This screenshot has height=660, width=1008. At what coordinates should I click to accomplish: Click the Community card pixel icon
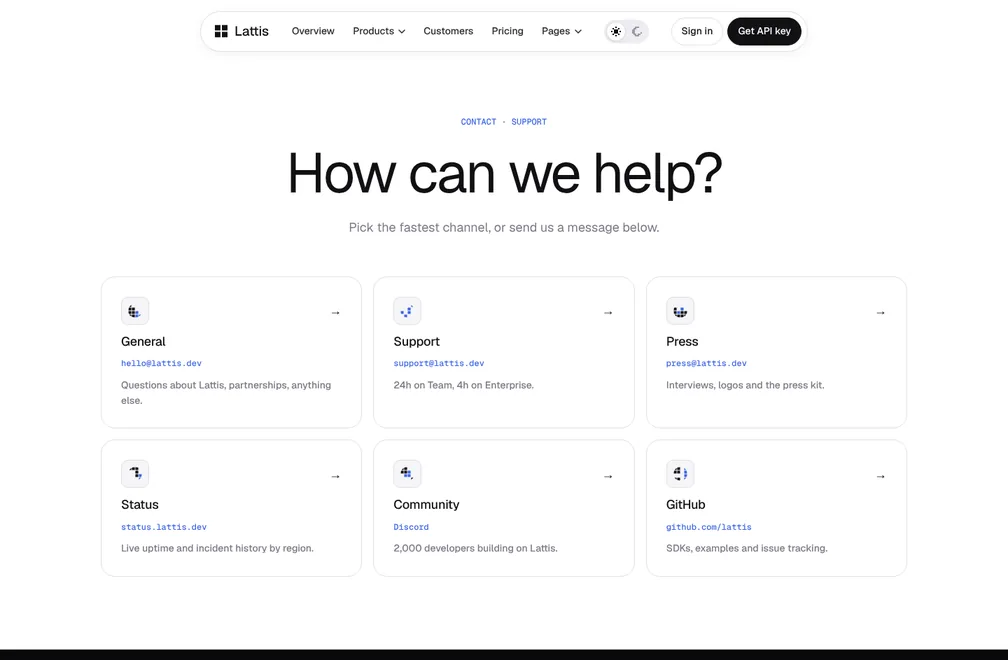(x=407, y=474)
